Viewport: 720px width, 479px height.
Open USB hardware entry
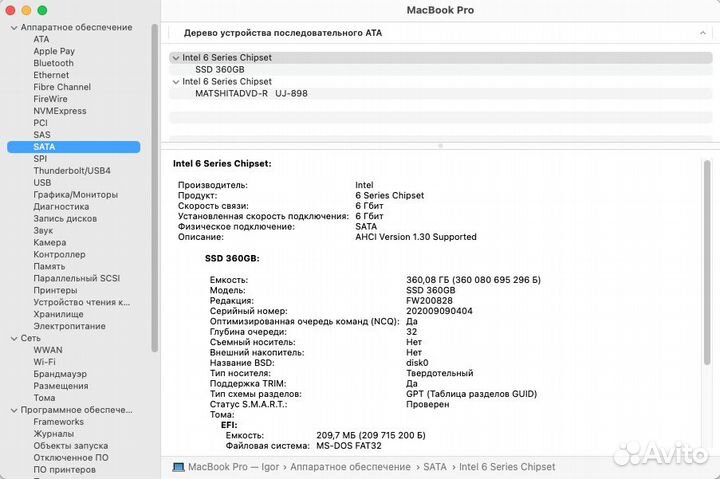(x=42, y=183)
